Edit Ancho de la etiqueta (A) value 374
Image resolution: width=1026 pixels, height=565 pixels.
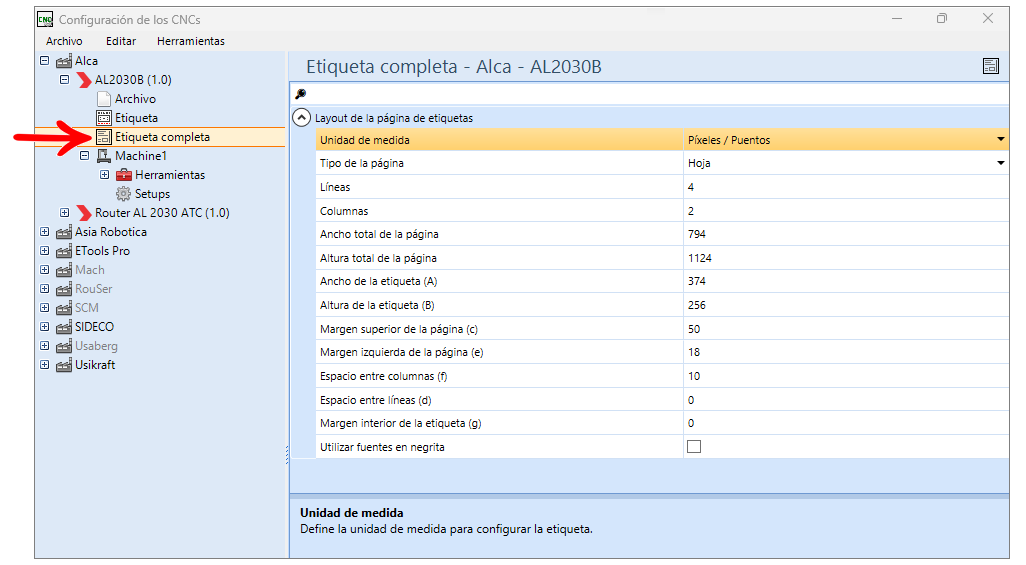[x=845, y=282]
